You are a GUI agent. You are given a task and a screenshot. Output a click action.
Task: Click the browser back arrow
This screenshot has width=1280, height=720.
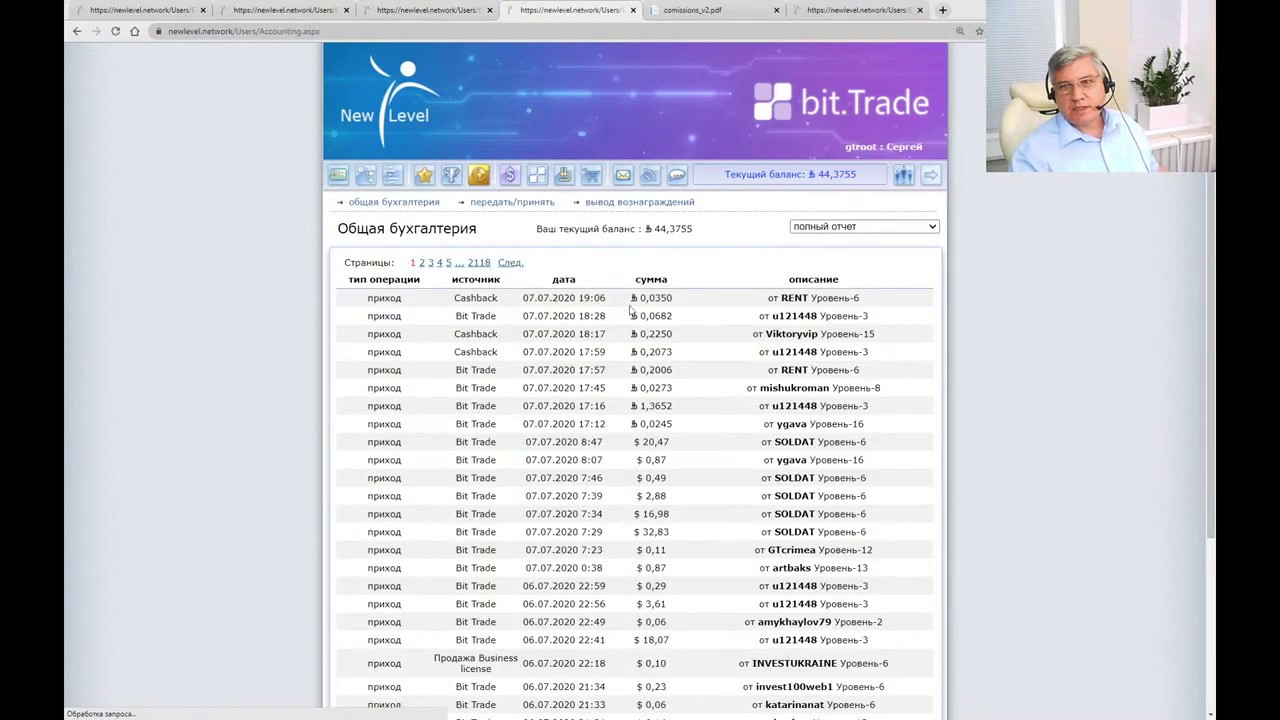77,31
